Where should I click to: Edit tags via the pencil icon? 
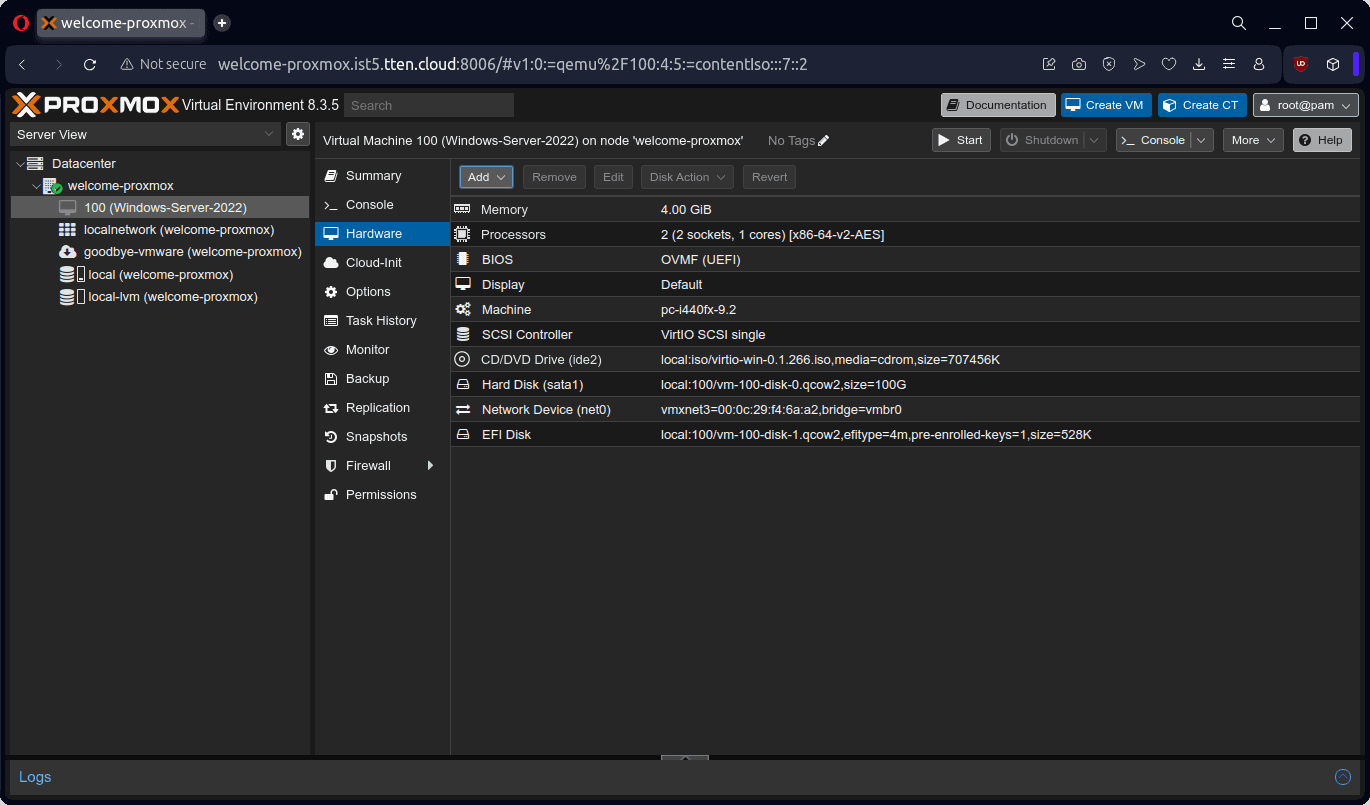(x=824, y=141)
